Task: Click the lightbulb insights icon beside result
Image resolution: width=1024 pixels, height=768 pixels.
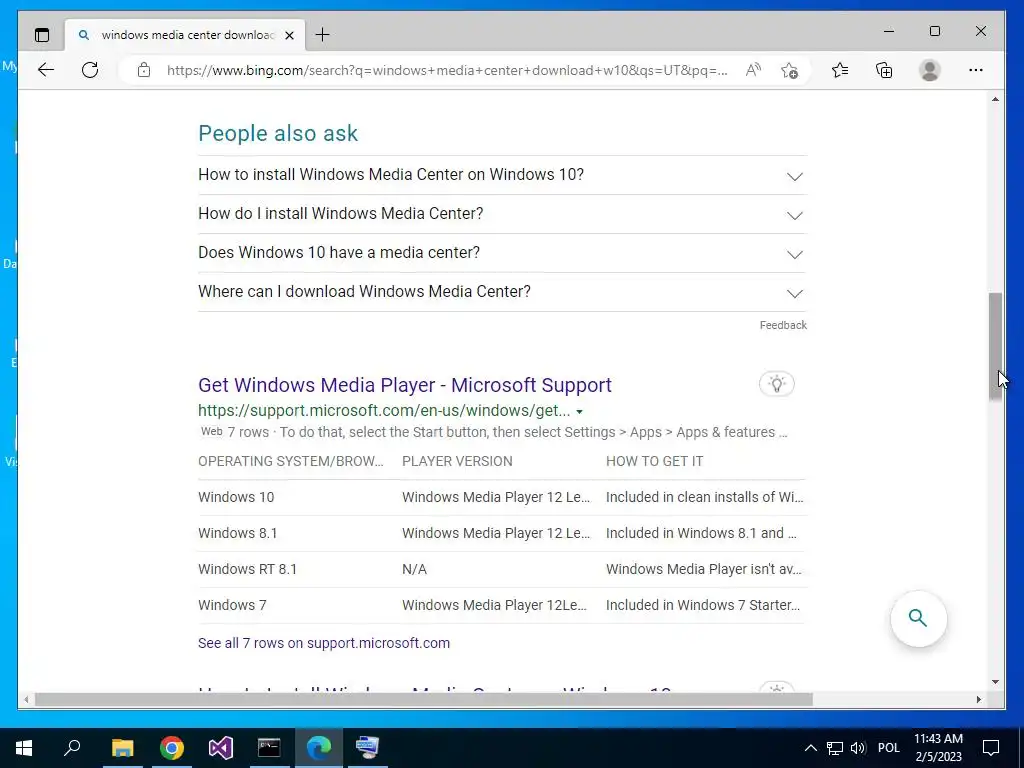Action: (x=776, y=384)
